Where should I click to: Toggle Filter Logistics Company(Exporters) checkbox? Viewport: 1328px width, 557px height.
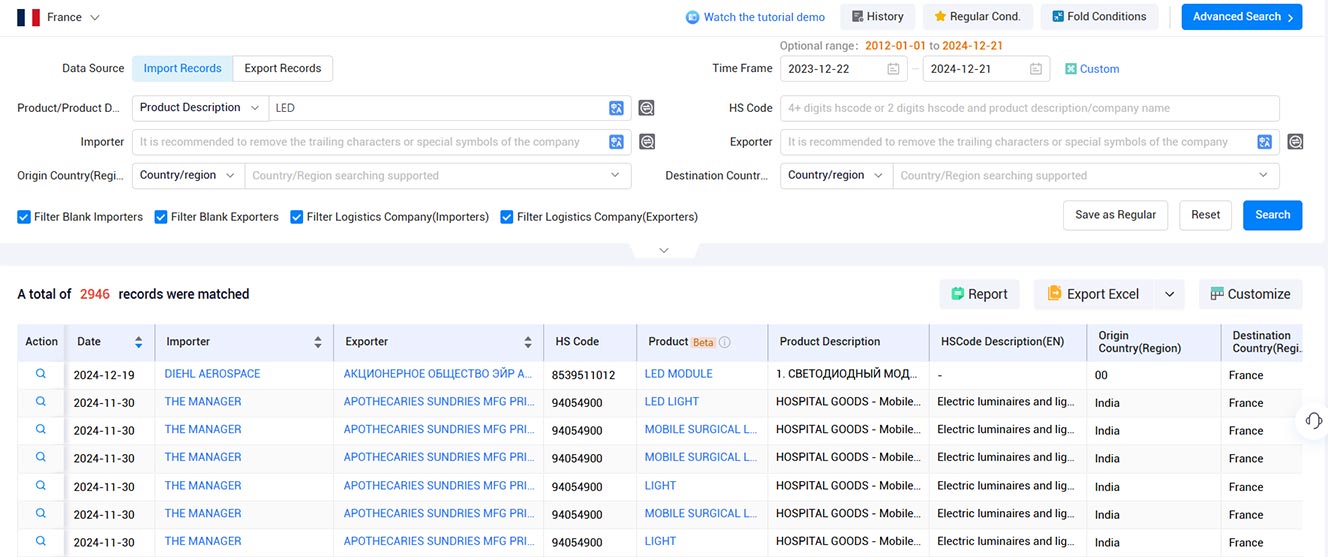click(x=507, y=217)
